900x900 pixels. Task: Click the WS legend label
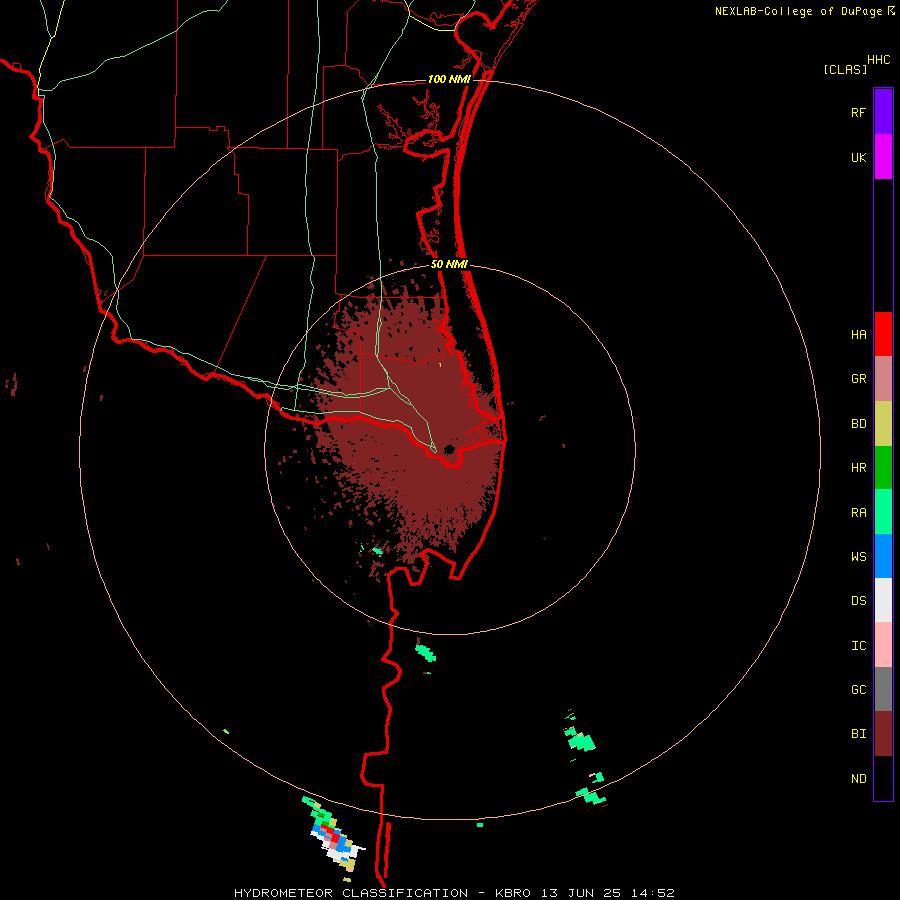pyautogui.click(x=858, y=557)
